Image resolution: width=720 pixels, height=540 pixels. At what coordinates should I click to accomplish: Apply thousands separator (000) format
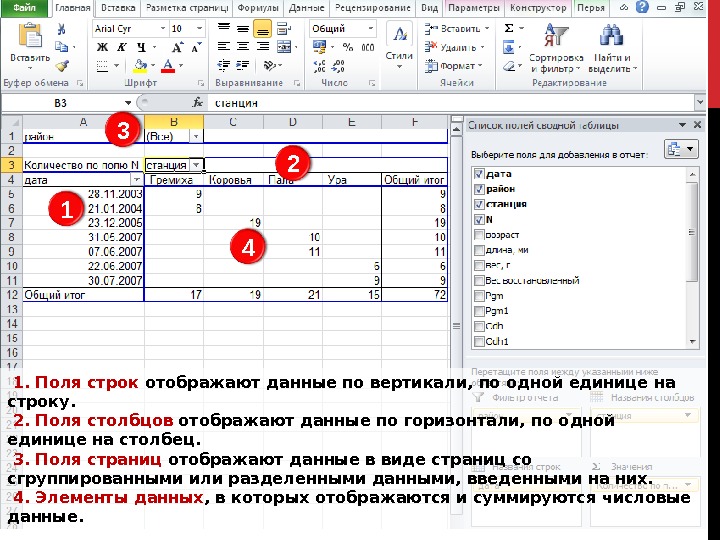(367, 47)
